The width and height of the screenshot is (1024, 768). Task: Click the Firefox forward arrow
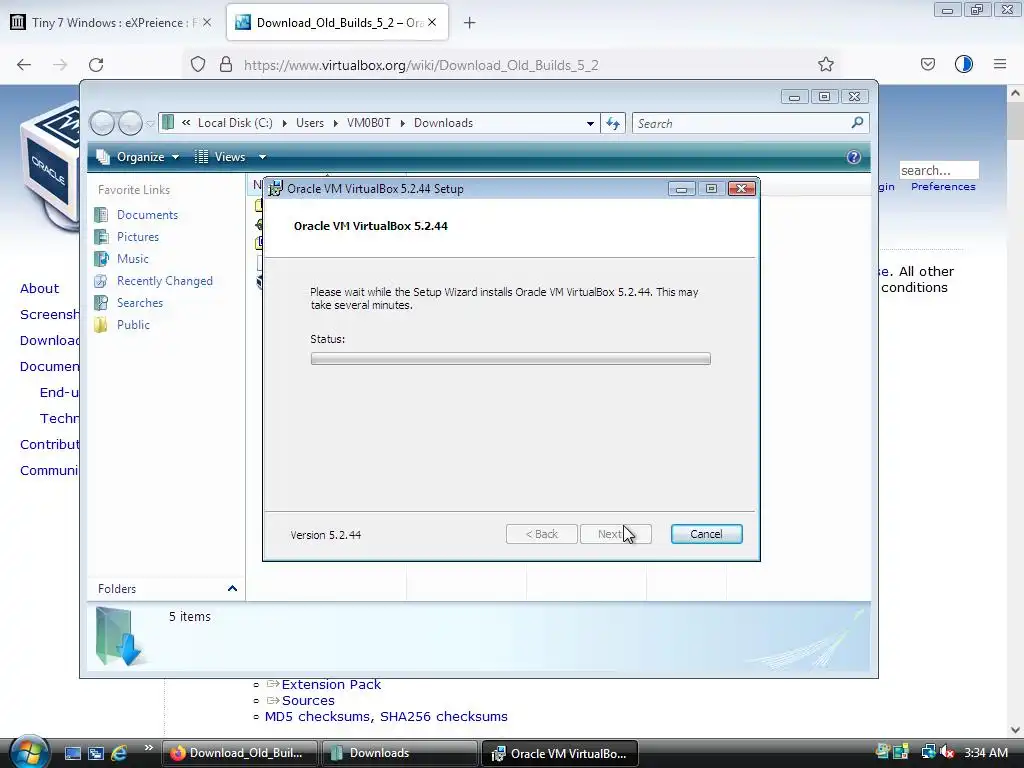pos(60,65)
